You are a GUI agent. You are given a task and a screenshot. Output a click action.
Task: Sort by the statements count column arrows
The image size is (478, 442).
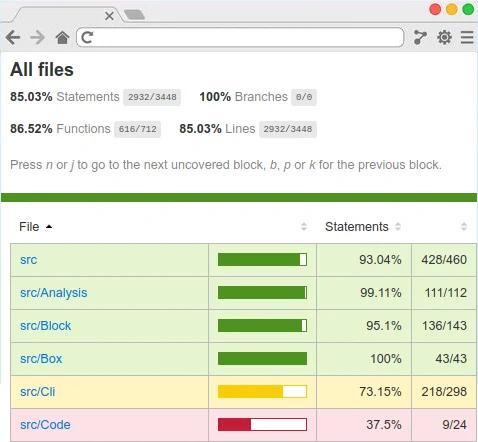pos(464,227)
